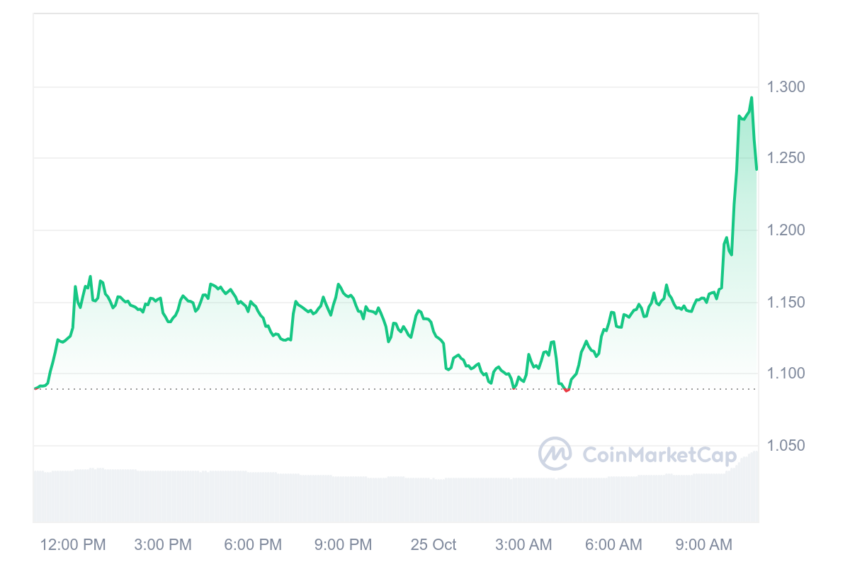Click the 1.250 price axis label

tap(785, 158)
